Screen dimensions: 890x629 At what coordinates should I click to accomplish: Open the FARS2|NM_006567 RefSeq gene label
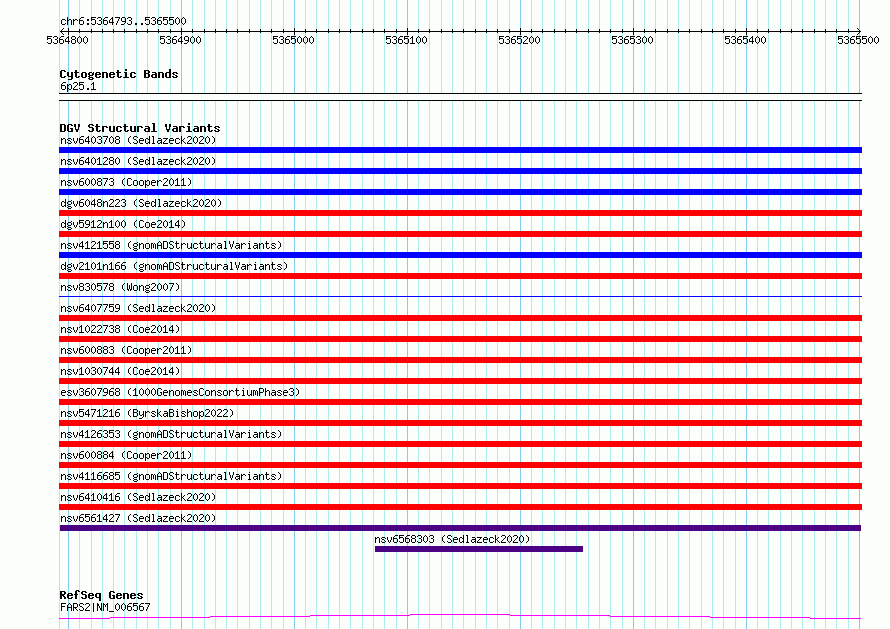click(x=105, y=607)
